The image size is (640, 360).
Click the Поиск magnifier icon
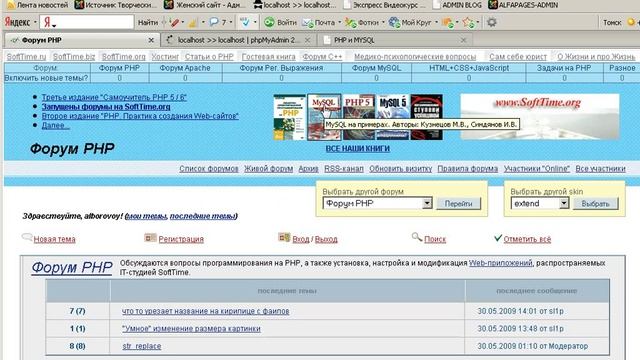click(x=417, y=237)
